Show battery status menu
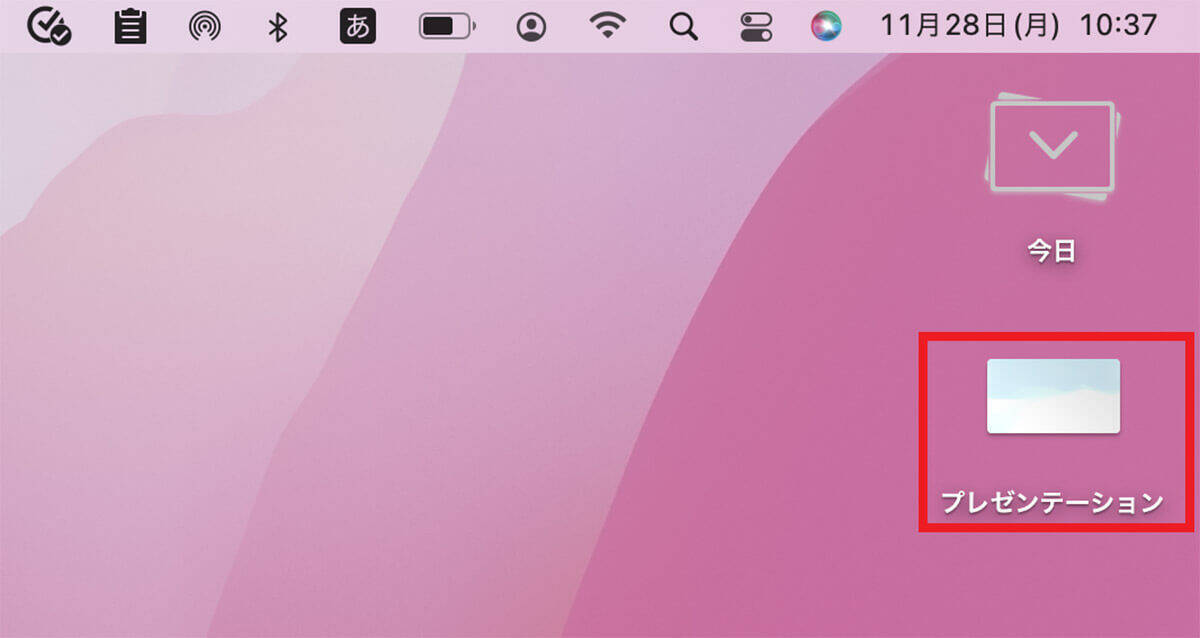The image size is (1200, 638). point(447,27)
